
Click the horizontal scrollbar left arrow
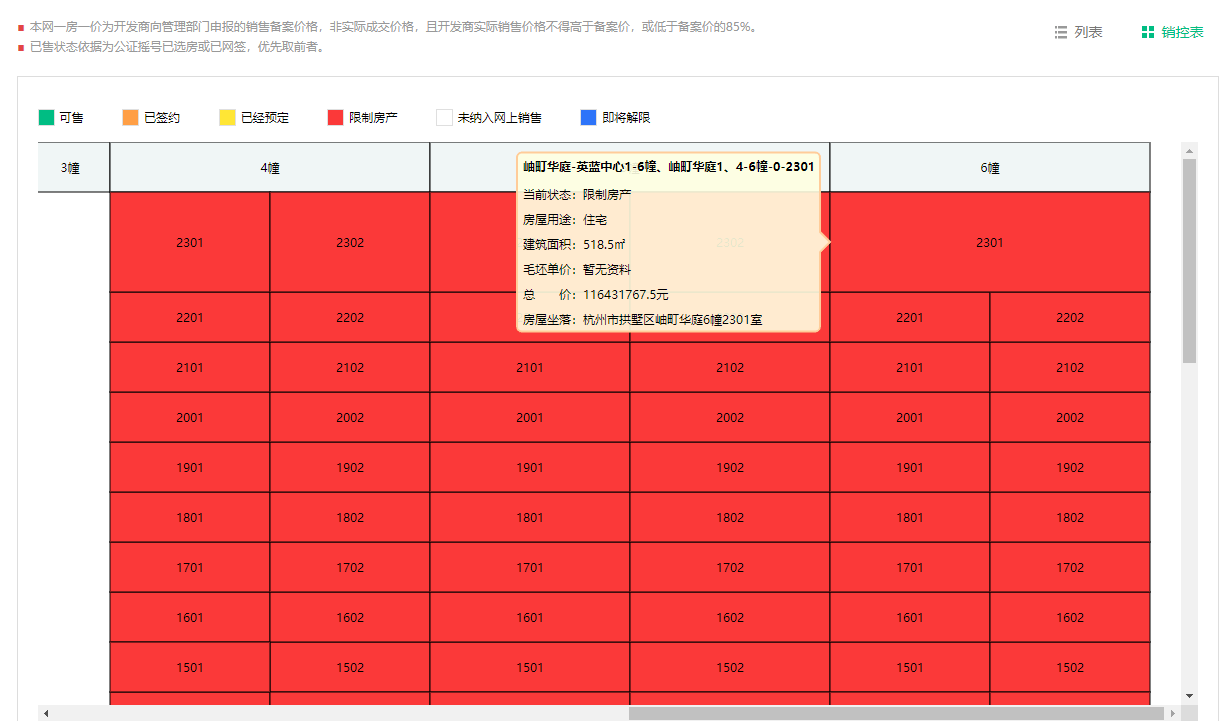click(x=46, y=713)
